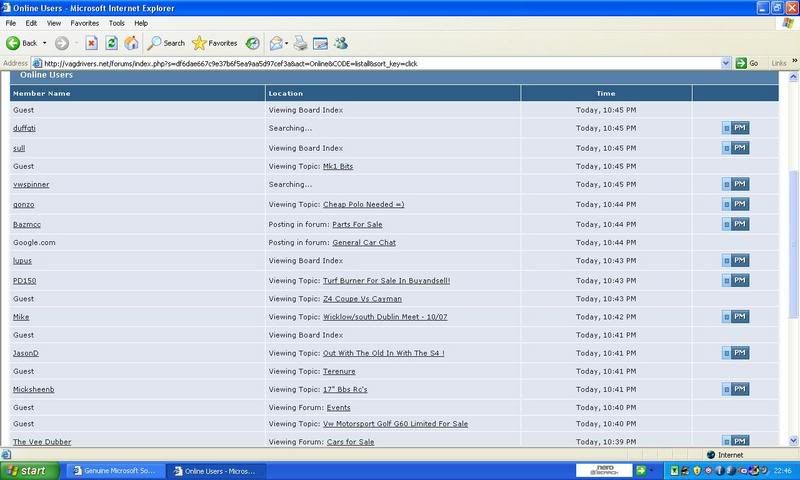Viewport: 800px width, 480px height.
Task: Click the Messenger toolbar icon
Action: click(341, 43)
